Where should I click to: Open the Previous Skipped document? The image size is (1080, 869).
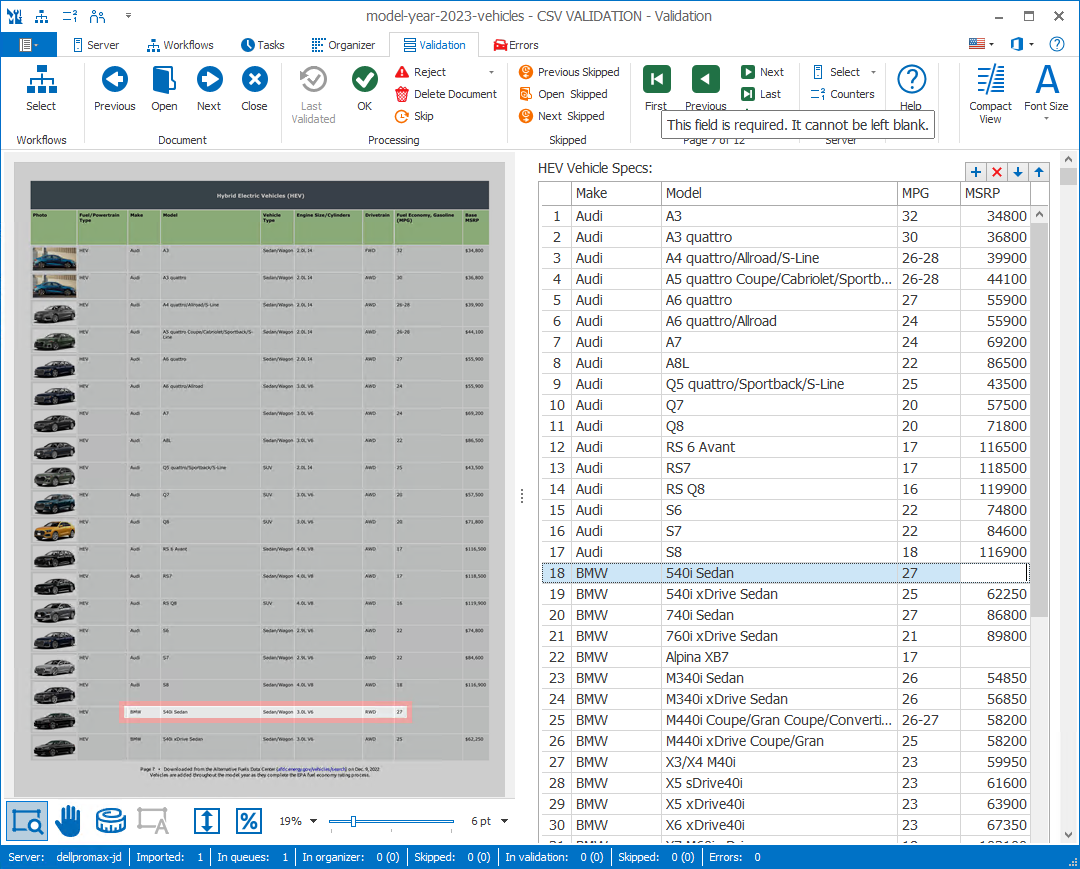click(x=569, y=72)
